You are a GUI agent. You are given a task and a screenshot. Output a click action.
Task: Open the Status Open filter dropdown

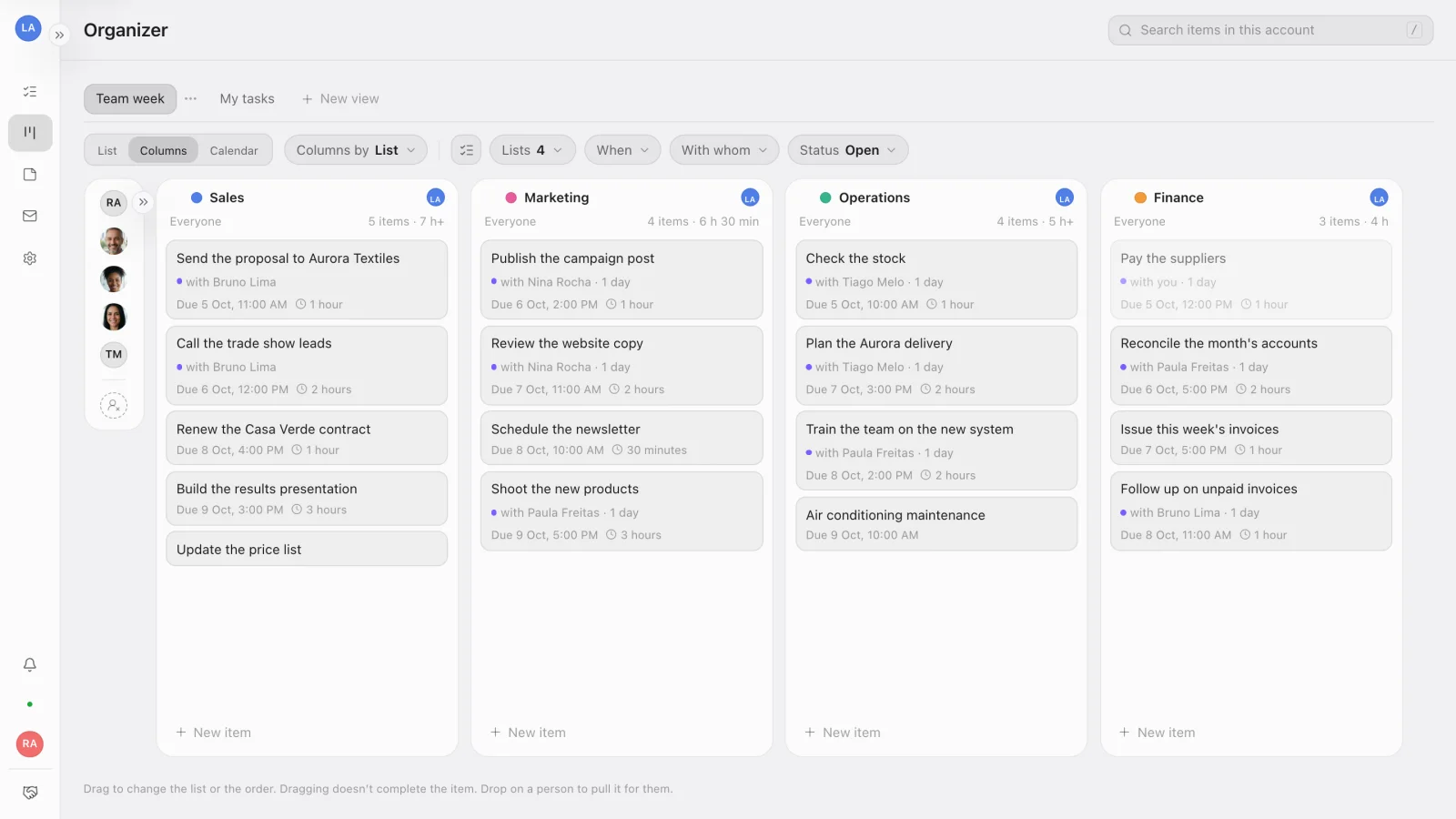pyautogui.click(x=848, y=150)
